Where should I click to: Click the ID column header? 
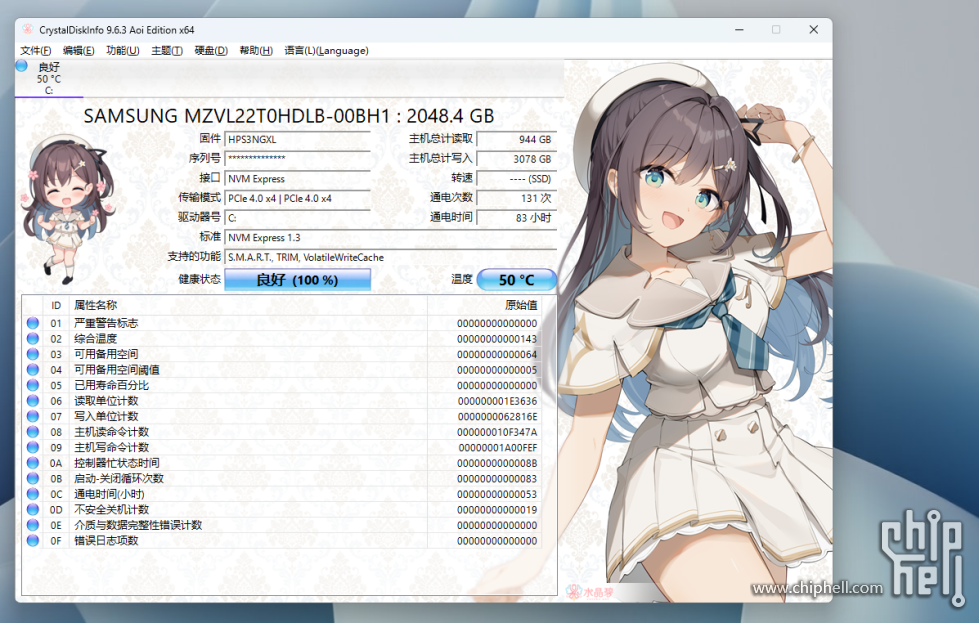[x=56, y=305]
